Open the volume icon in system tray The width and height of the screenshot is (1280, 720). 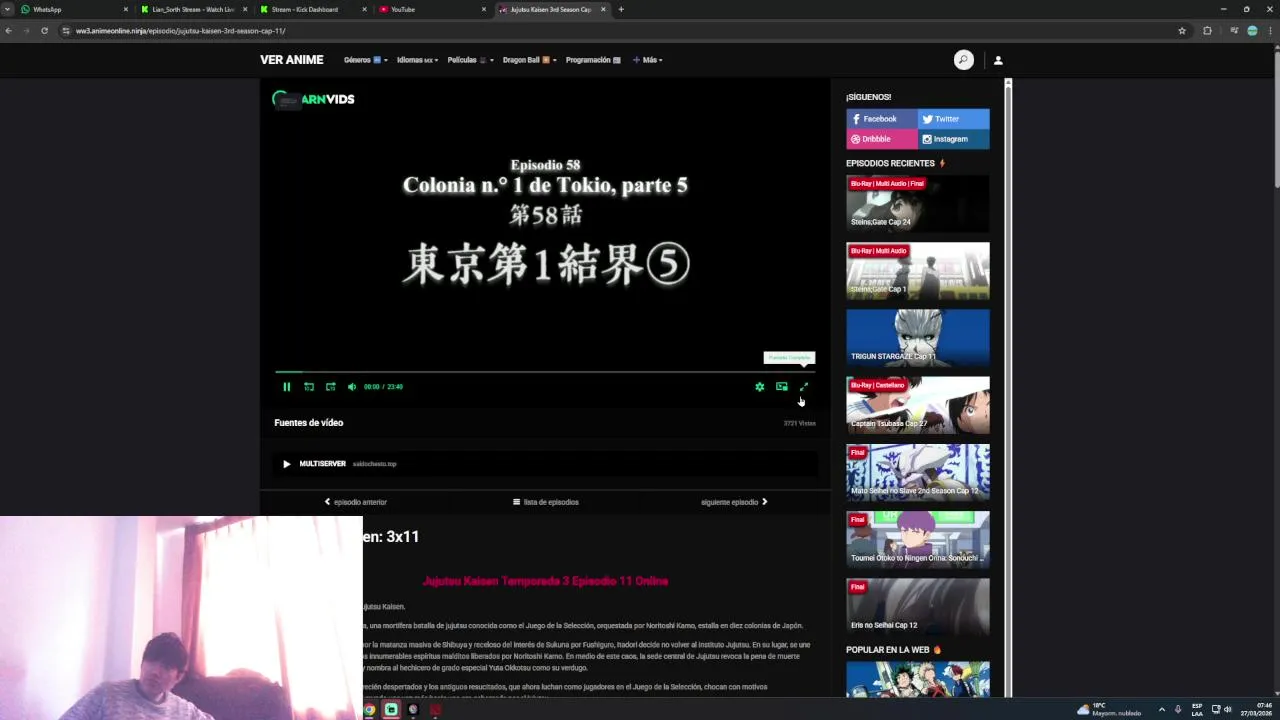tap(1227, 710)
